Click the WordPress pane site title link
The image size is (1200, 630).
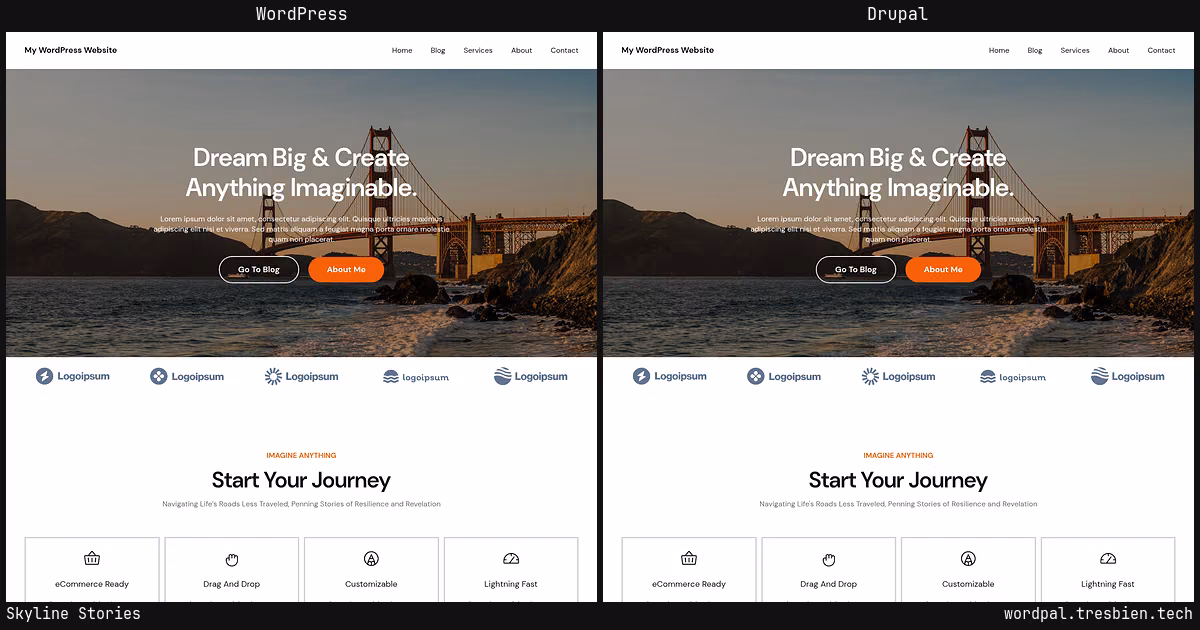click(x=71, y=50)
